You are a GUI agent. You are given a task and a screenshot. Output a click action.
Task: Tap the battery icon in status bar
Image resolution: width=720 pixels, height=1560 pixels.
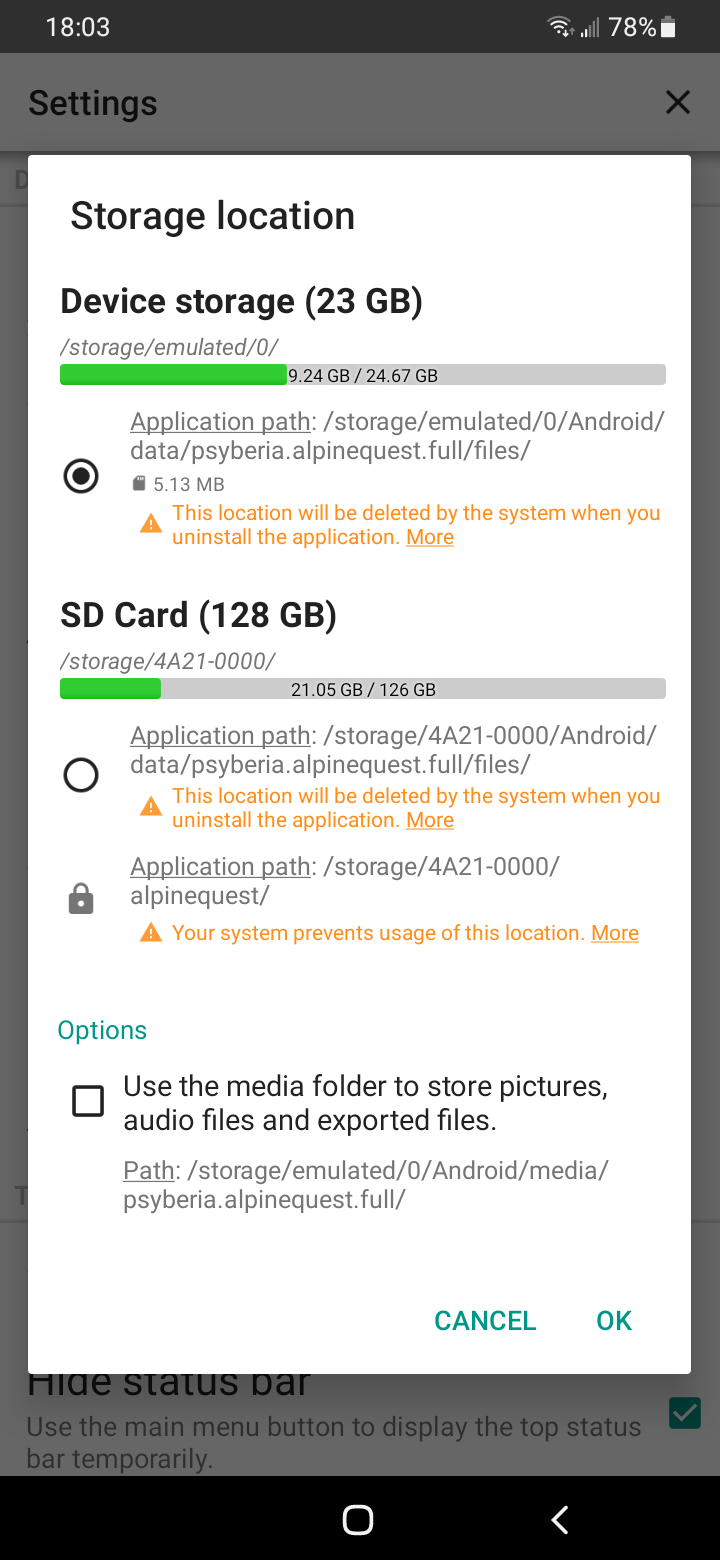pos(668,28)
